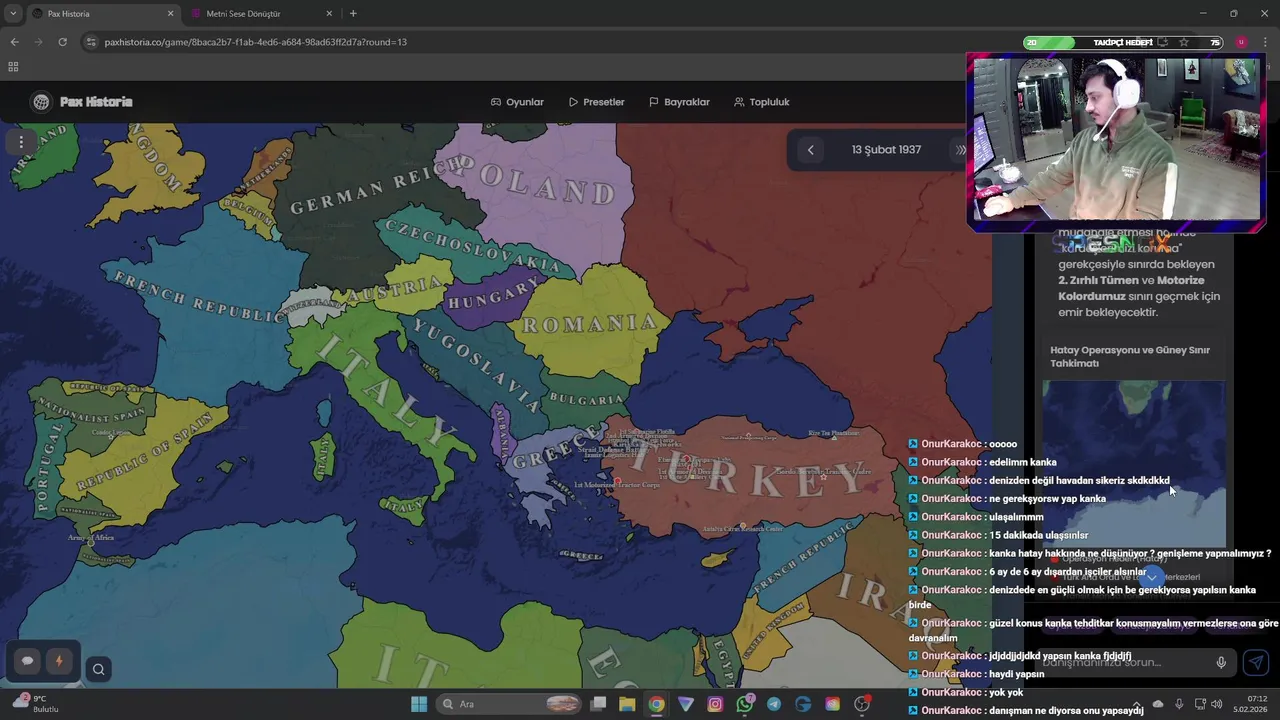Open the map search magnifier button
The width and height of the screenshot is (1280, 720).
[98, 670]
